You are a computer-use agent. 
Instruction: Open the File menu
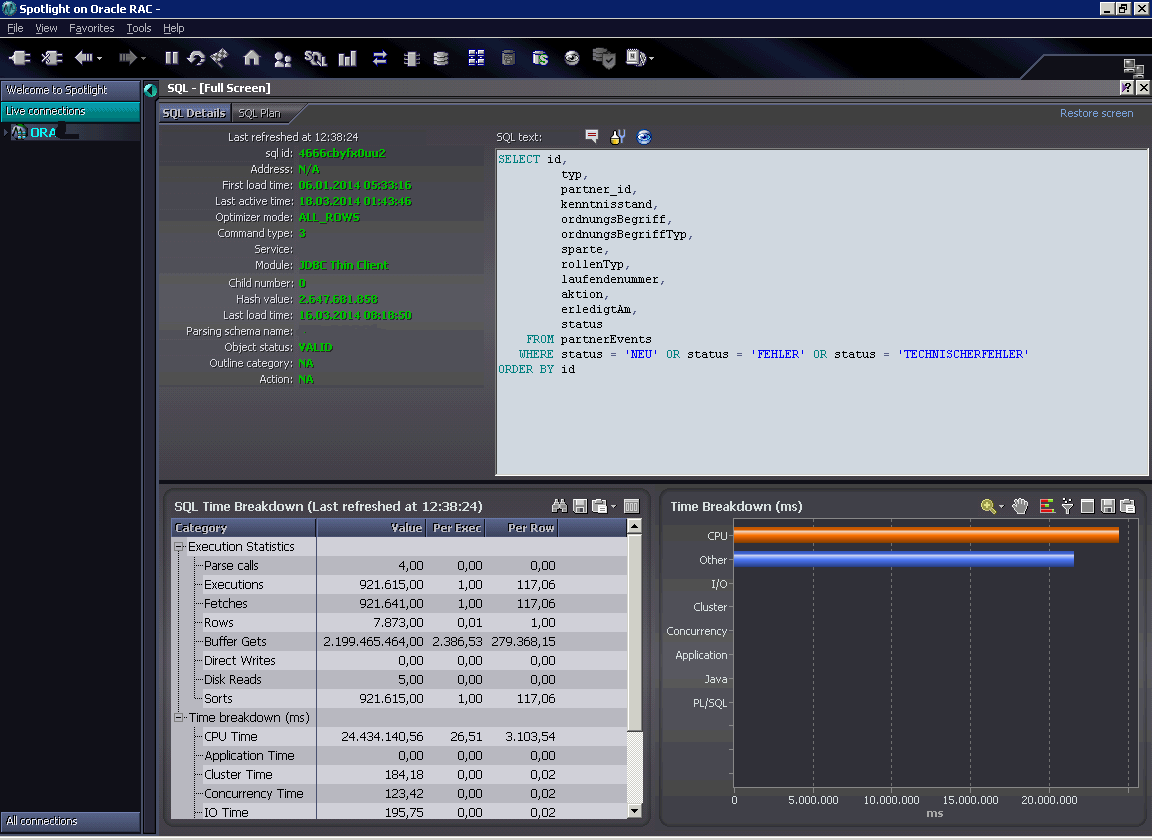coord(15,28)
